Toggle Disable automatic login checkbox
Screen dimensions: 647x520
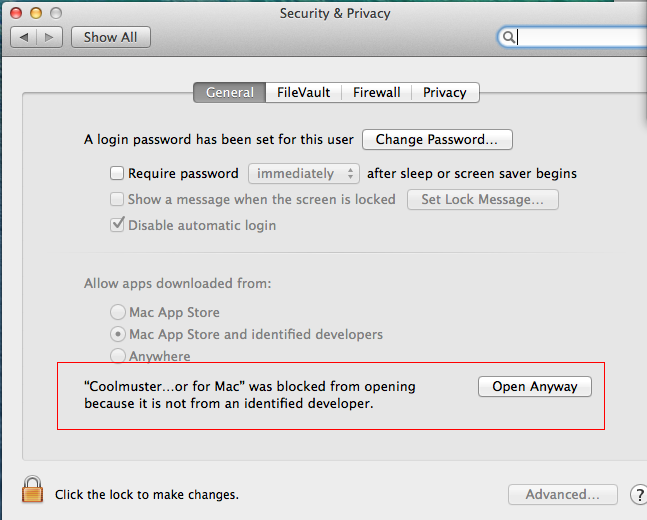pos(117,225)
